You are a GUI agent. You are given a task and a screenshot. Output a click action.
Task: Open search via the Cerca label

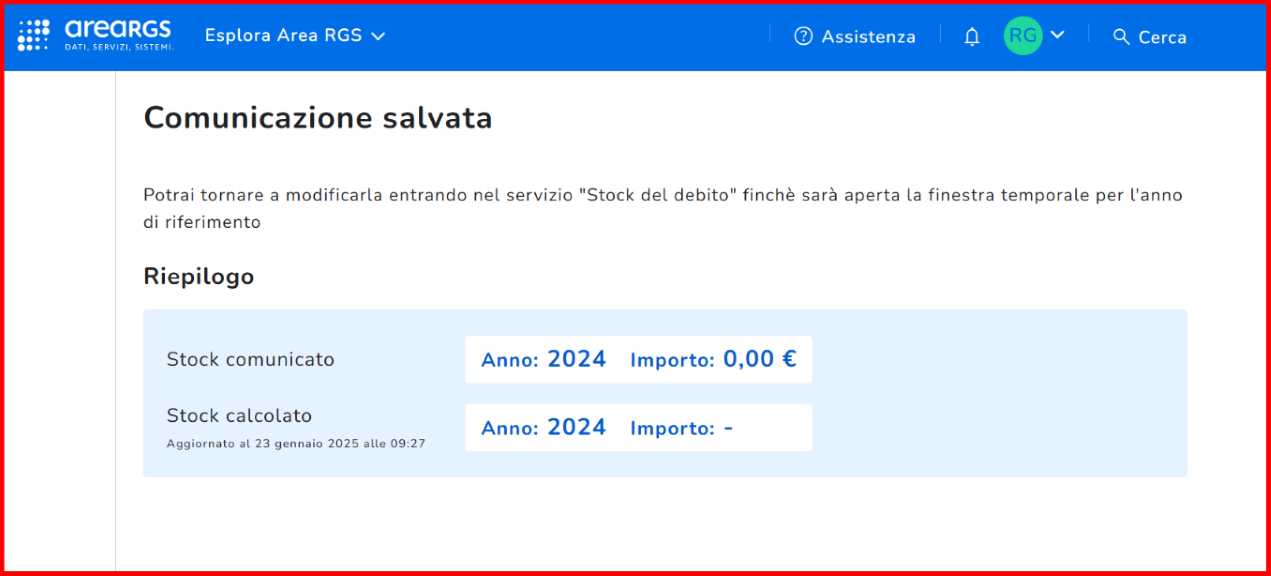click(1162, 37)
